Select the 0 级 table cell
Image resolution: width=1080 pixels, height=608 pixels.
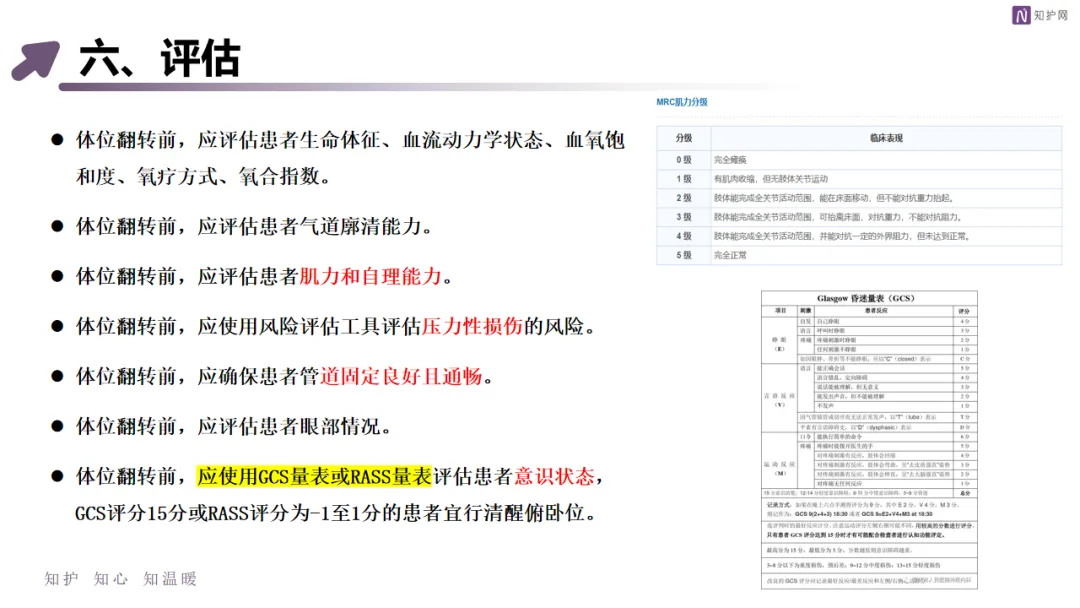tap(684, 160)
